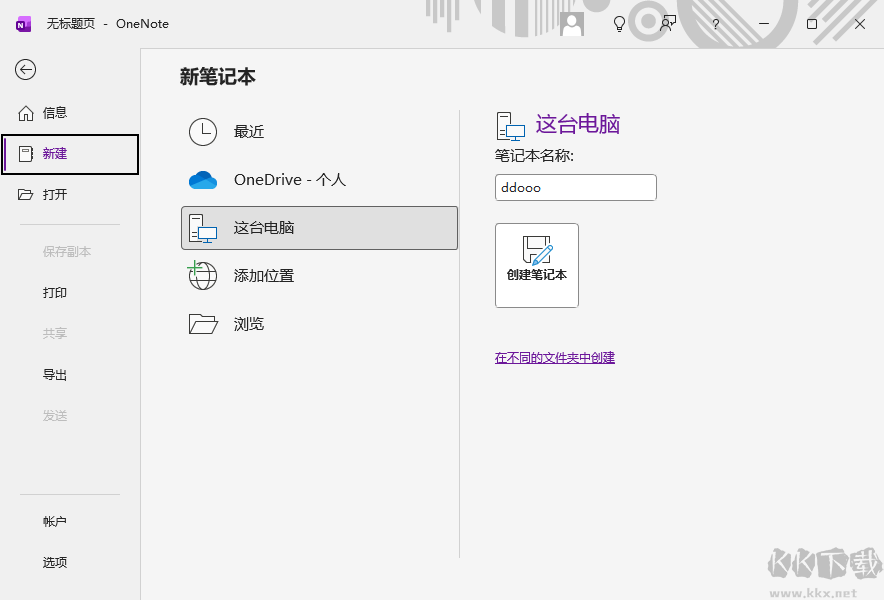Click the 添加位置 globe icon
Screen dimensions: 884x600
tap(202, 275)
